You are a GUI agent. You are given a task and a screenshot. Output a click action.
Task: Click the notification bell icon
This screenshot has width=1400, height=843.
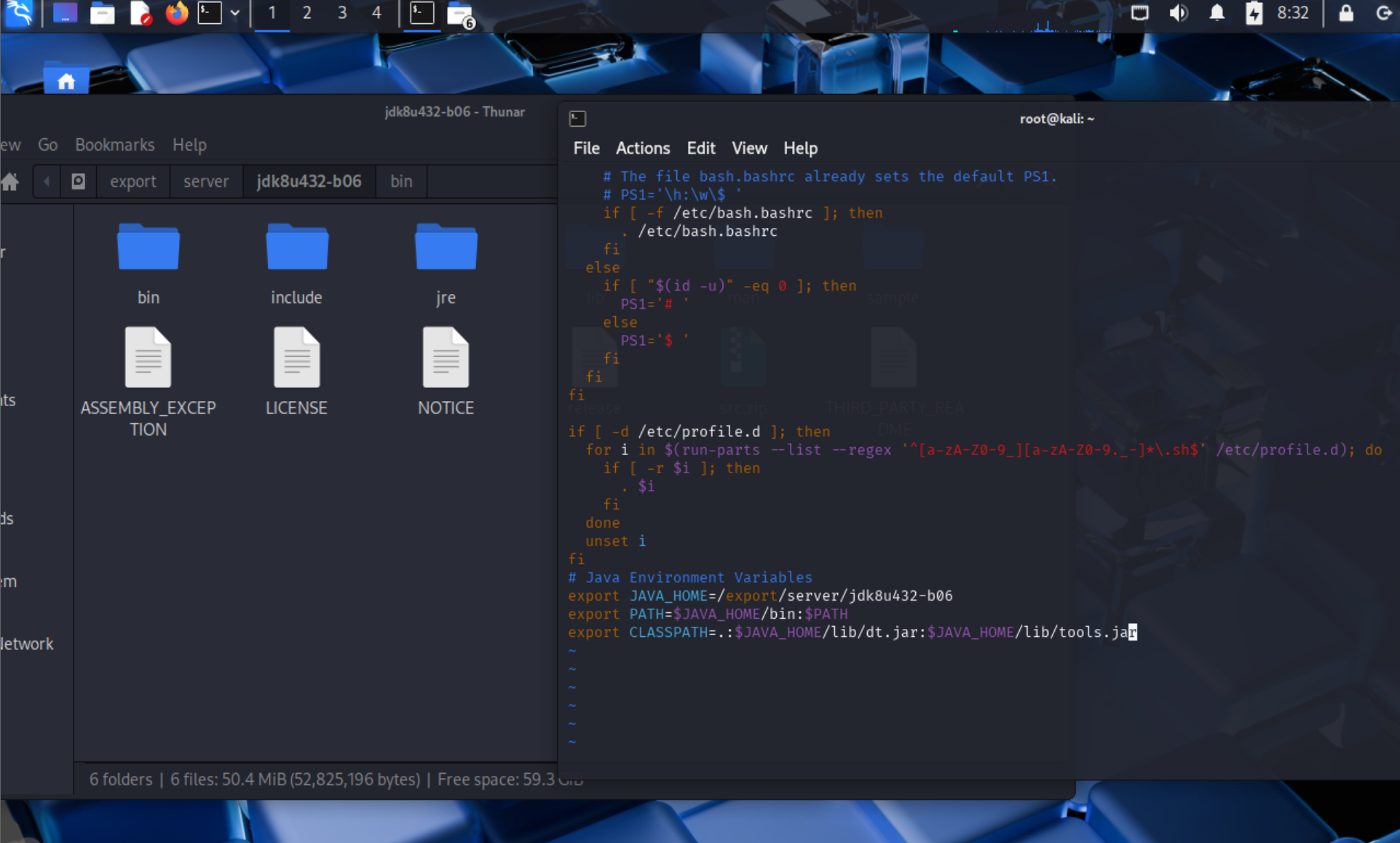pos(1217,13)
